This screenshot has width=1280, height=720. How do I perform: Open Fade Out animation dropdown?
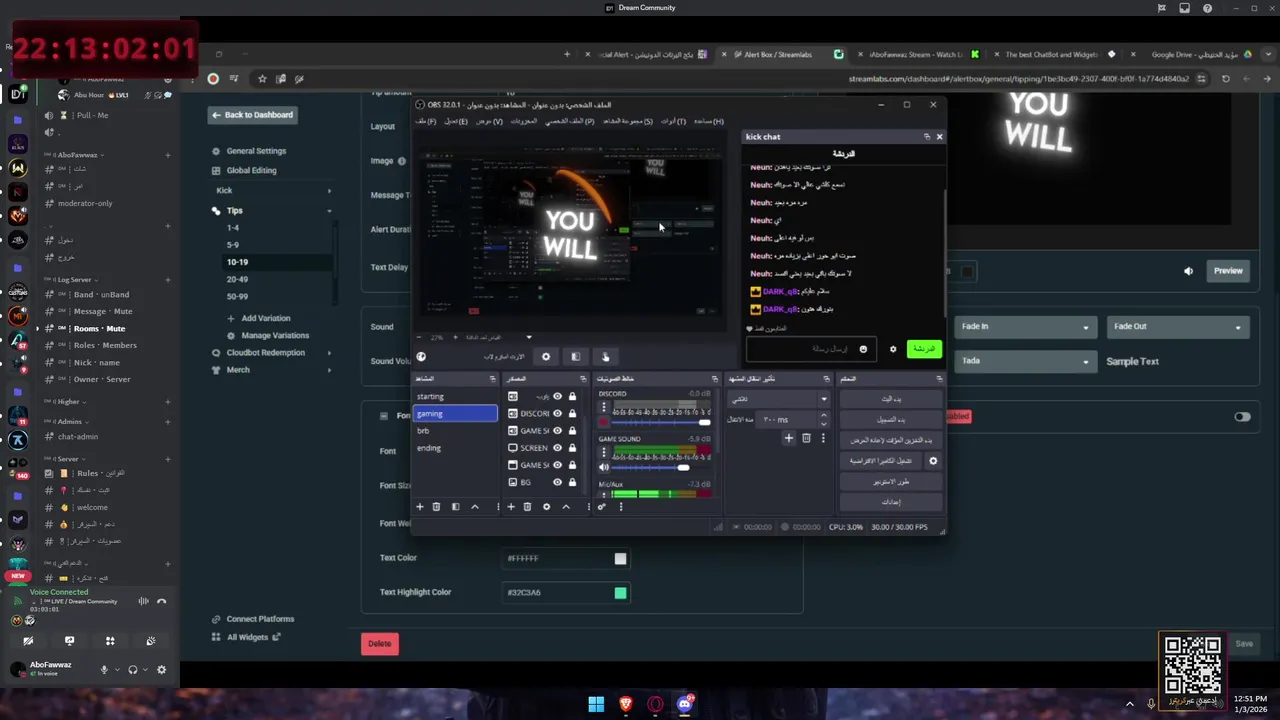tap(1177, 327)
